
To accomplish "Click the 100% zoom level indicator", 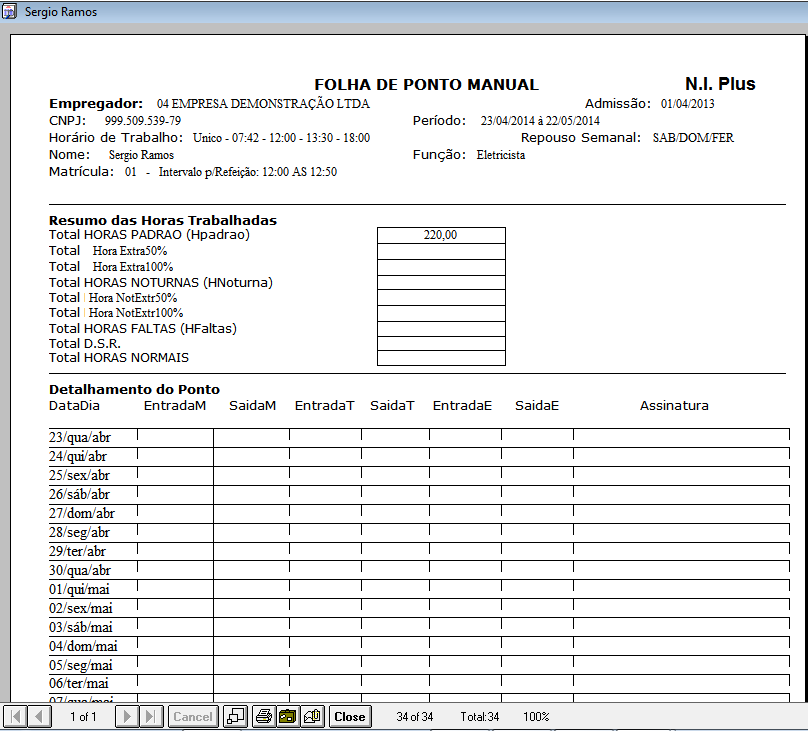I will pyautogui.click(x=536, y=717).
